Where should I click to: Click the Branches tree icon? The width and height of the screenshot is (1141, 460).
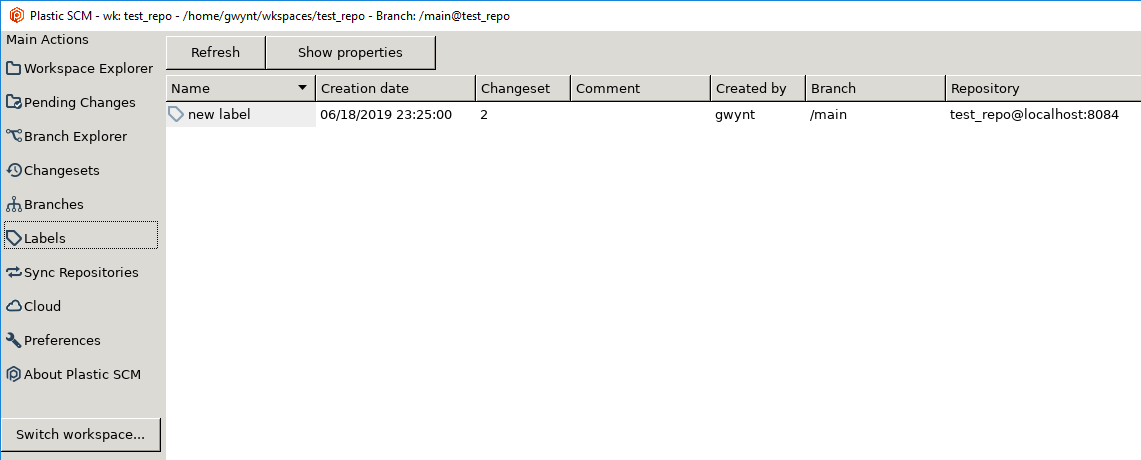coord(14,205)
